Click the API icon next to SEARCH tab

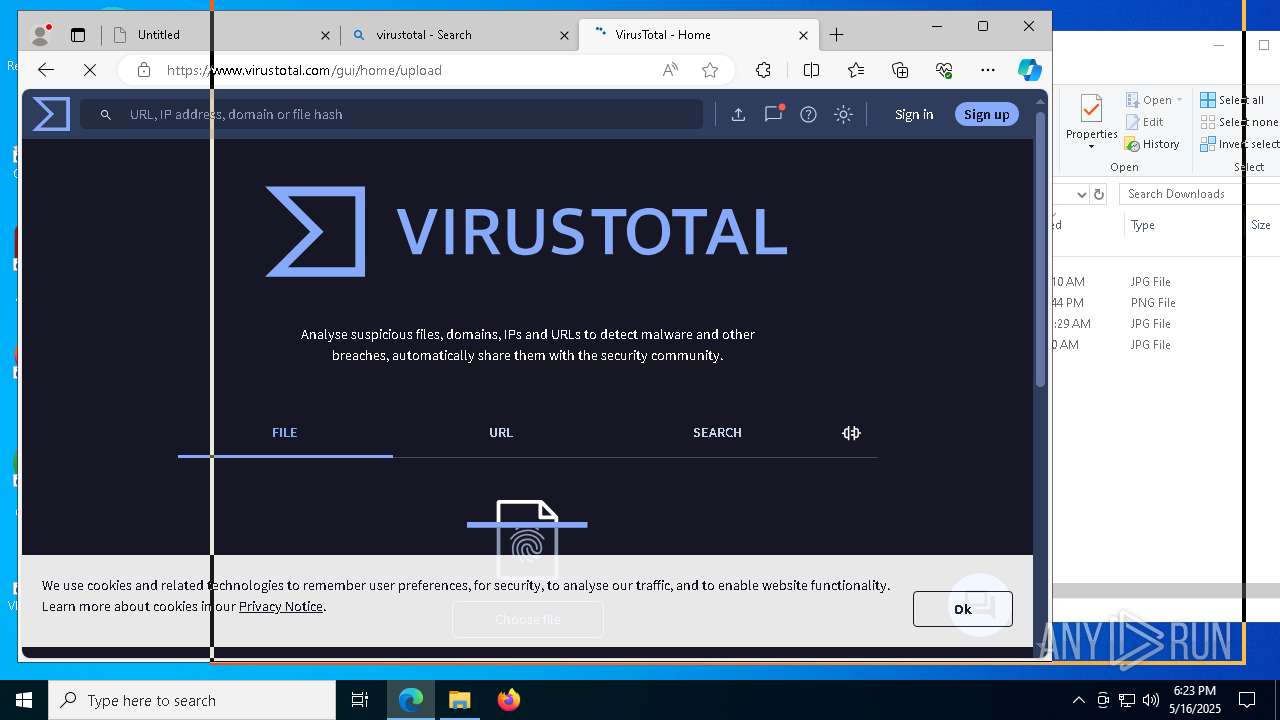point(851,433)
